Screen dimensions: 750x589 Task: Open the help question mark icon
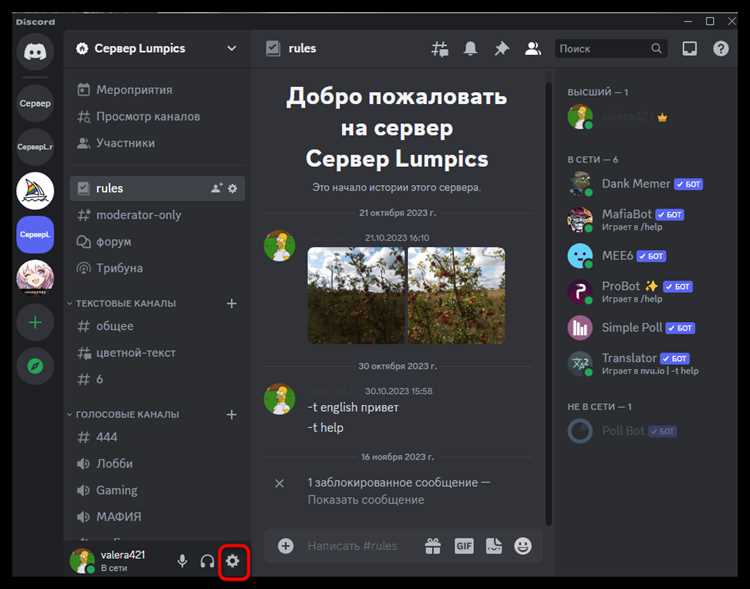point(721,48)
